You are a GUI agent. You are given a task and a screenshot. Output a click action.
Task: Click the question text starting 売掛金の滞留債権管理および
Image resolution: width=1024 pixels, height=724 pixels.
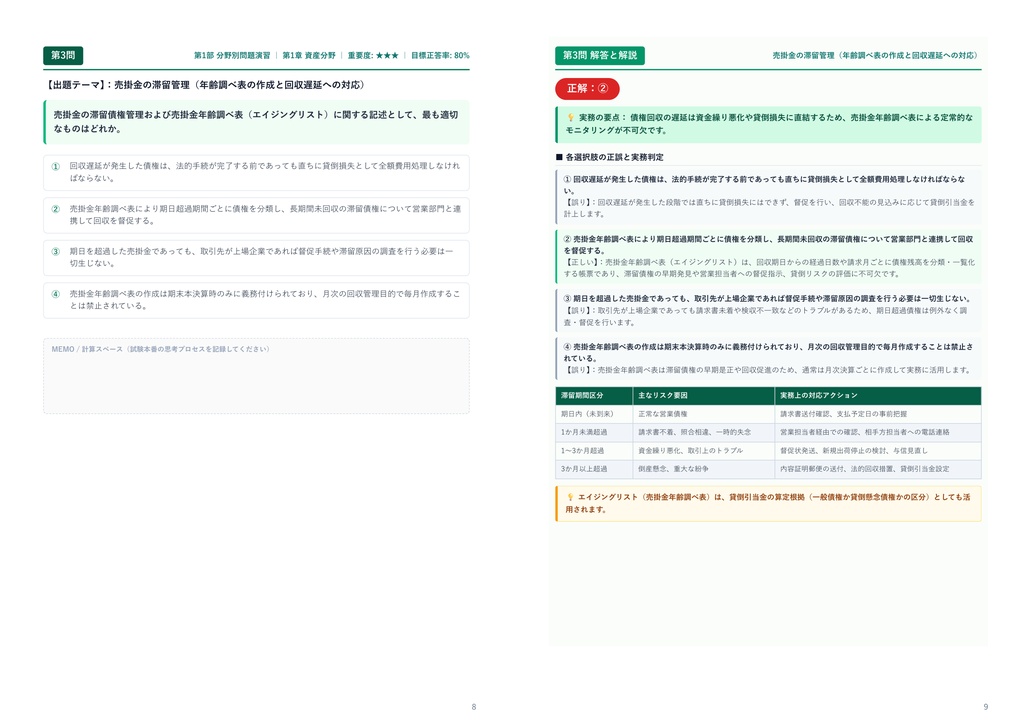tap(255, 121)
